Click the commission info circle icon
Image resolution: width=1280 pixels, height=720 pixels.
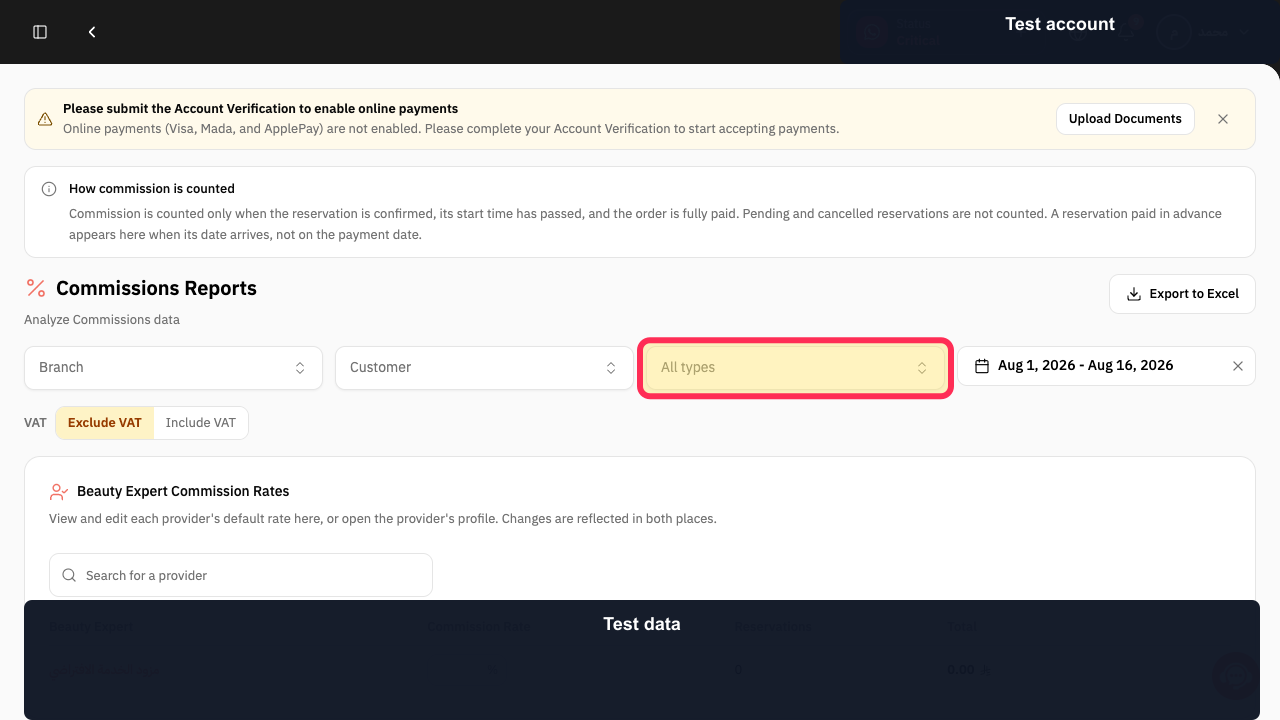pyautogui.click(x=49, y=189)
